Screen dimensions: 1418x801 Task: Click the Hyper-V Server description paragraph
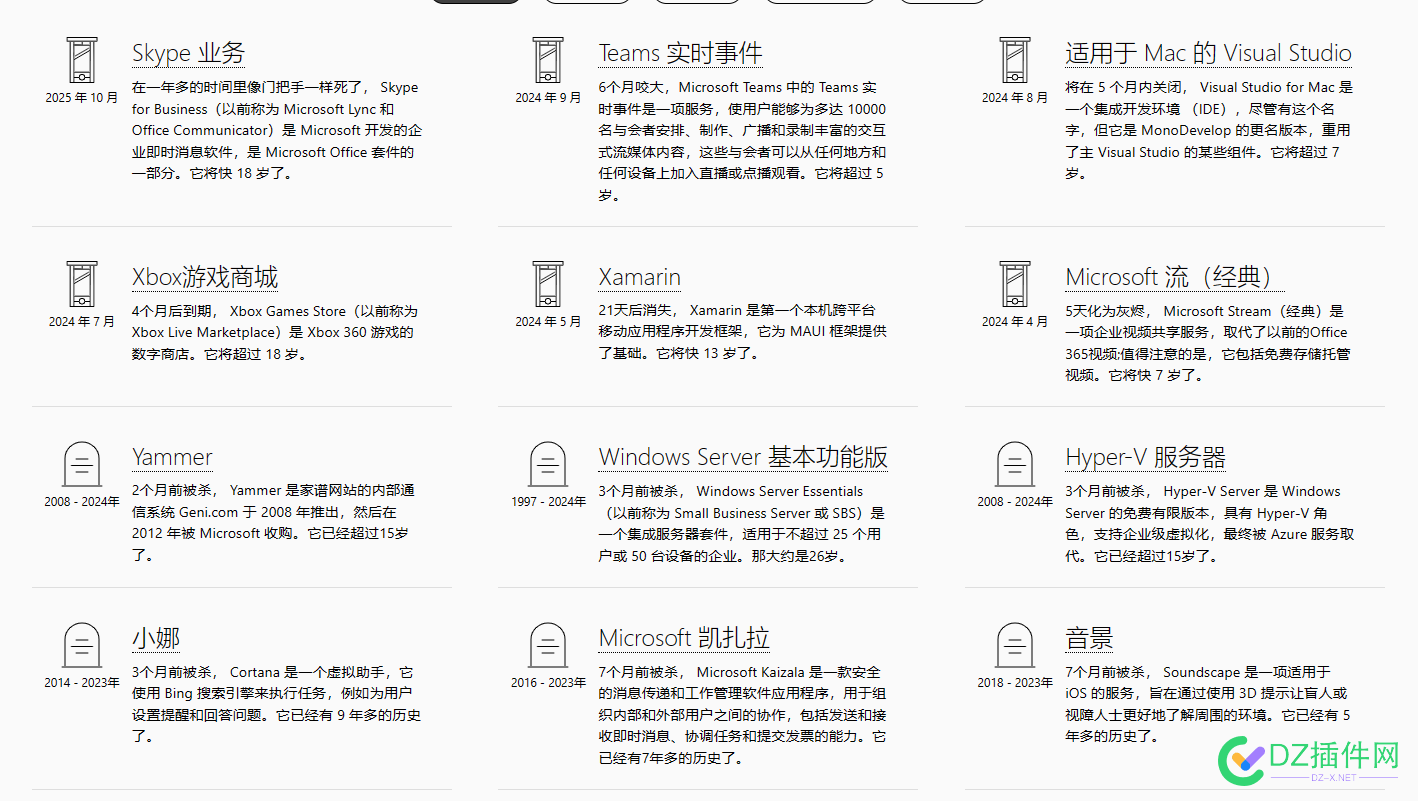point(1210,523)
